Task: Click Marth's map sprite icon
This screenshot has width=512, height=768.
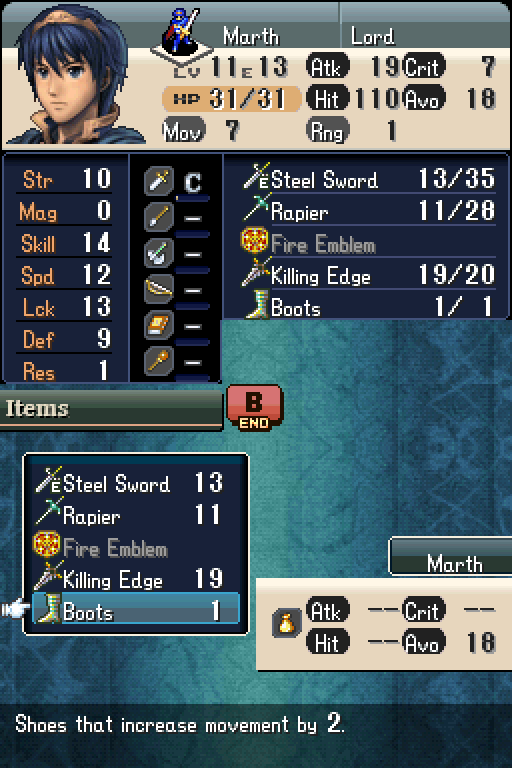Action: coord(183,32)
